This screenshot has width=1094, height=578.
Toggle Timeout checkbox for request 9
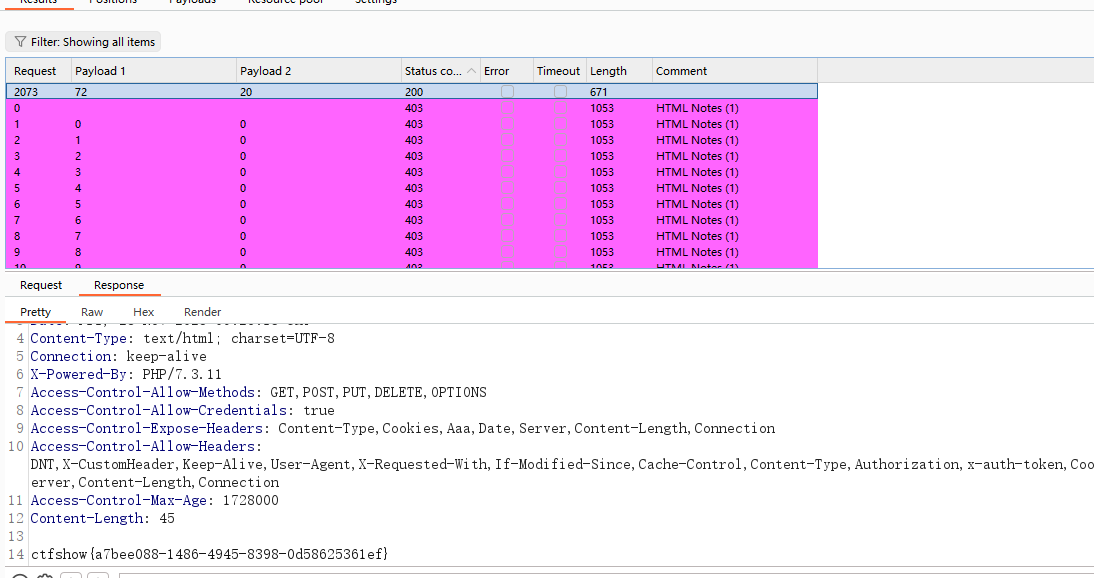pos(560,252)
